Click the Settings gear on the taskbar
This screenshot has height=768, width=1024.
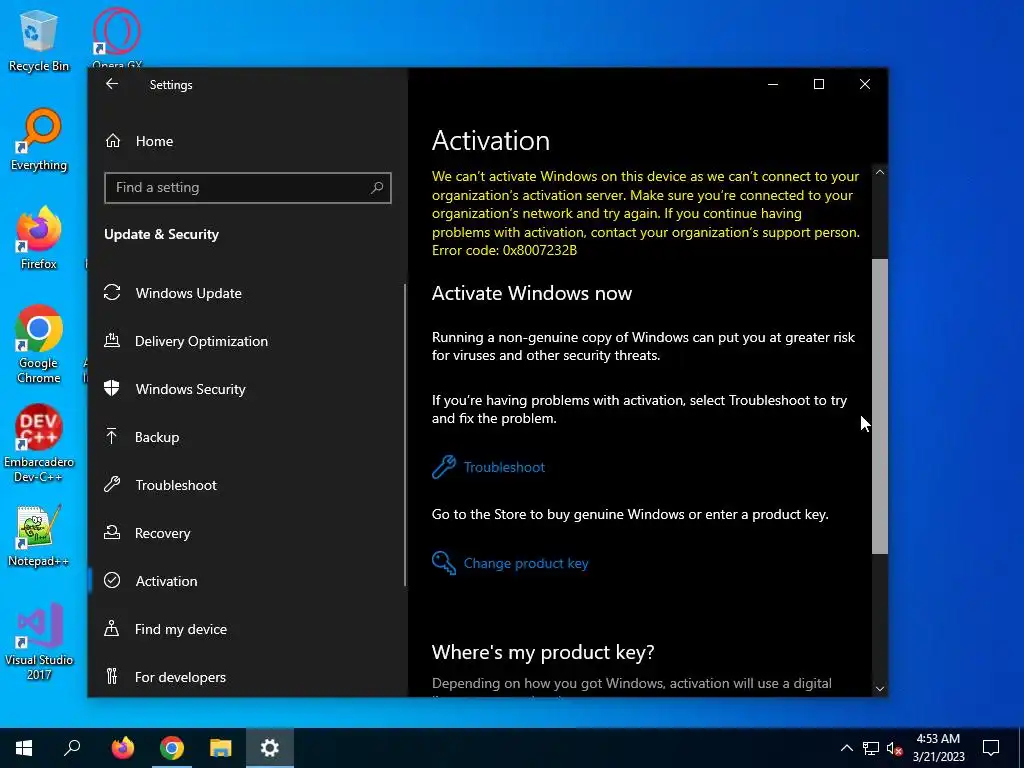(270, 748)
